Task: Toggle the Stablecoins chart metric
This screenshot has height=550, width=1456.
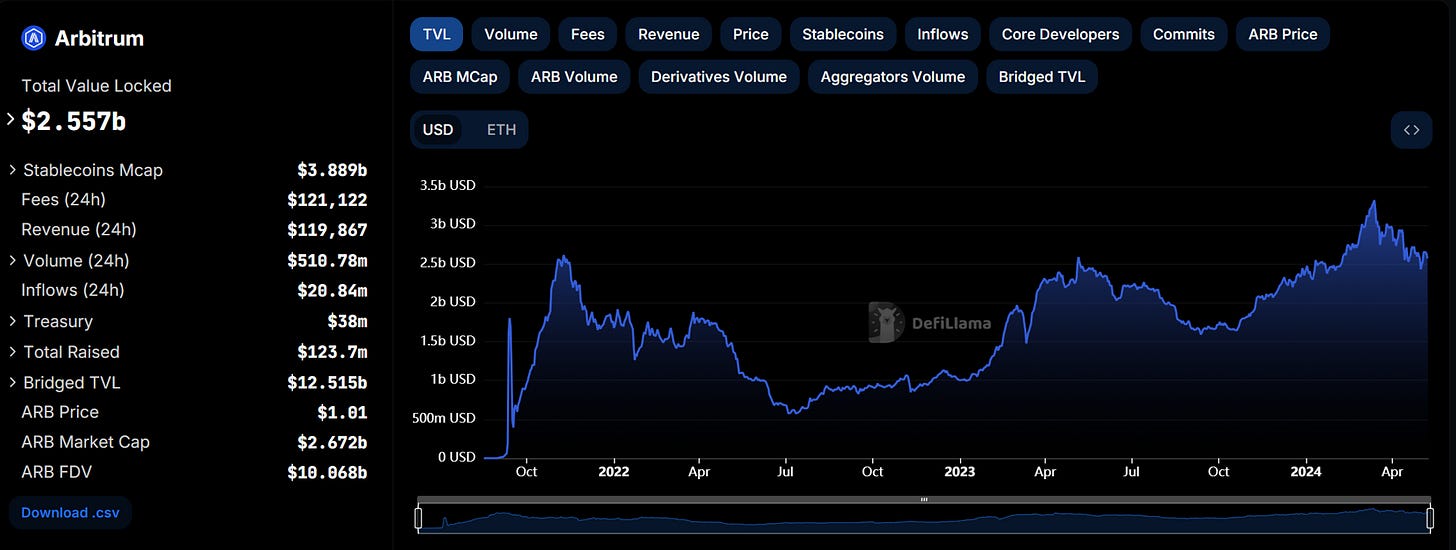Action: pyautogui.click(x=843, y=34)
